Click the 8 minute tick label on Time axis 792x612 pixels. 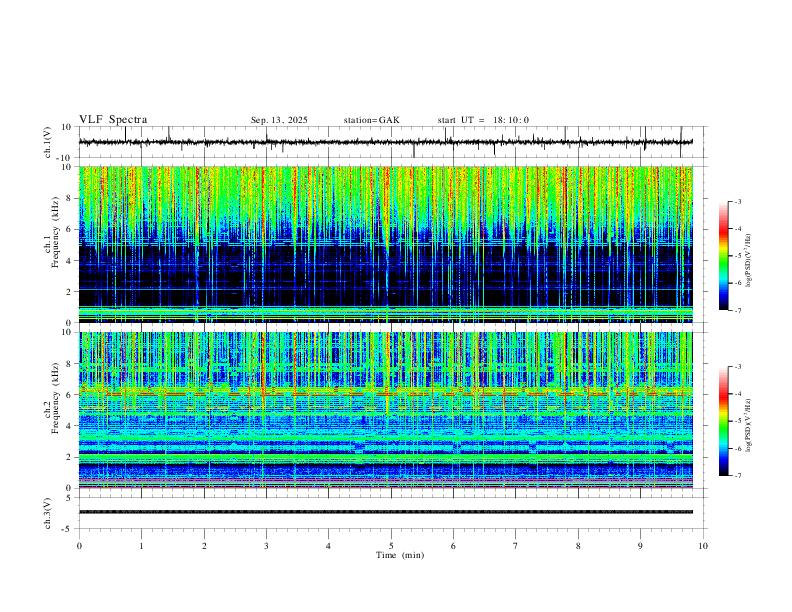tap(578, 546)
